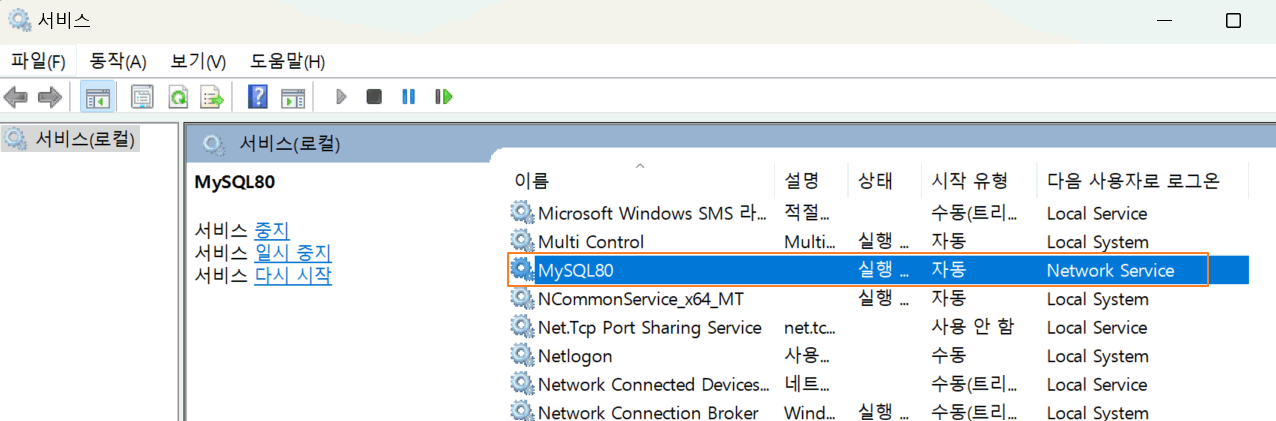Click the 중지 service stop link
Screen dimensions: 1276x421
271,230
